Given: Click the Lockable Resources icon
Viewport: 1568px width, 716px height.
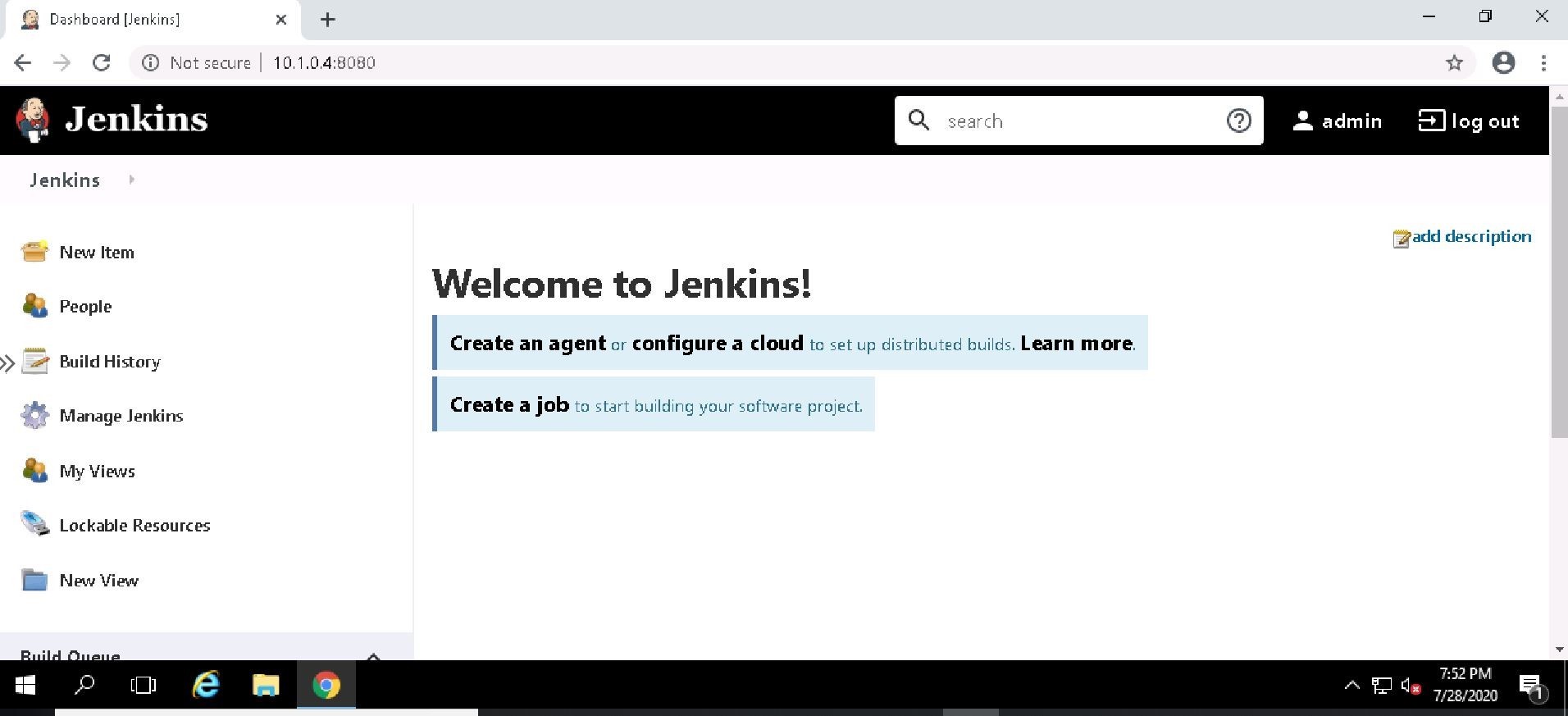Looking at the screenshot, I should pos(34,524).
